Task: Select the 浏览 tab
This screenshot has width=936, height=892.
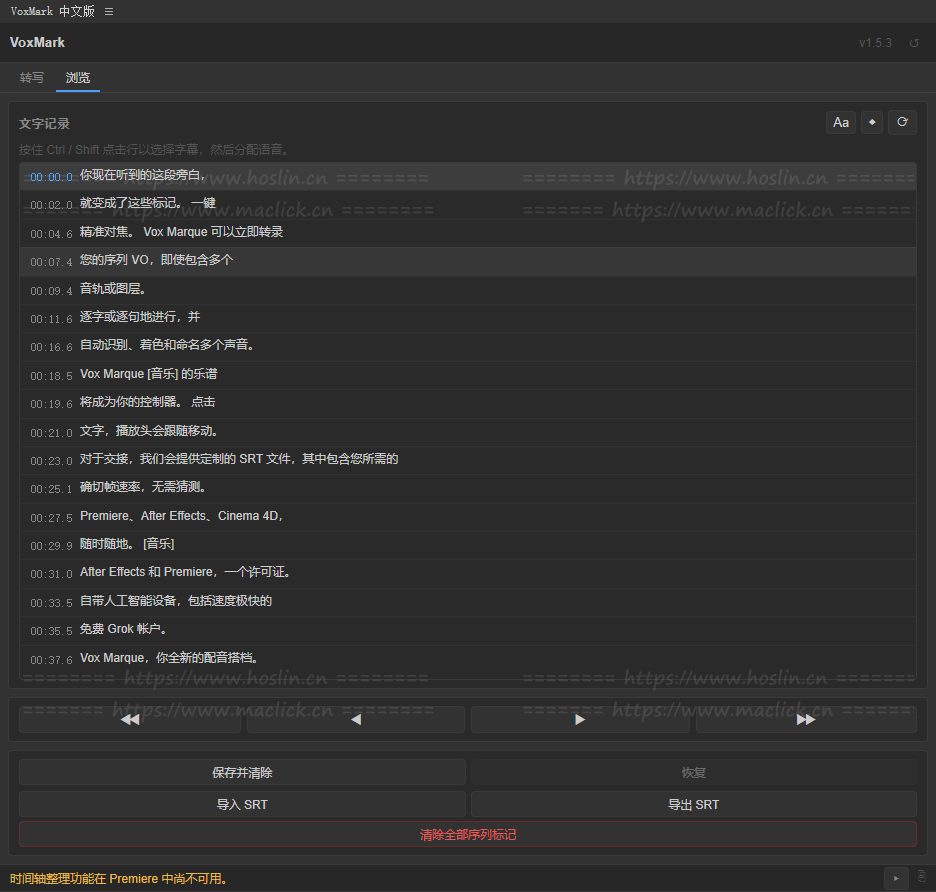Action: pyautogui.click(x=78, y=78)
